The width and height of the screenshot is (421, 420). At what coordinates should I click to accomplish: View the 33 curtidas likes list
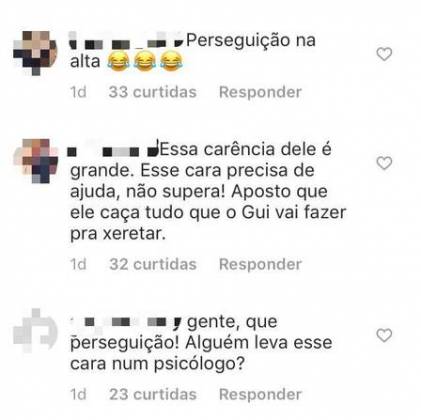coord(153,92)
